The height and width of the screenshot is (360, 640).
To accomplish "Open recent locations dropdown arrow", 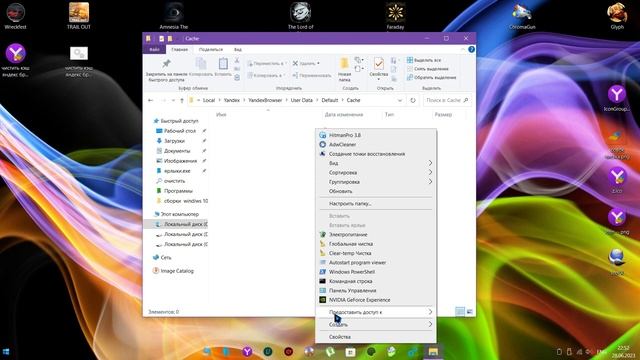I will [173, 100].
